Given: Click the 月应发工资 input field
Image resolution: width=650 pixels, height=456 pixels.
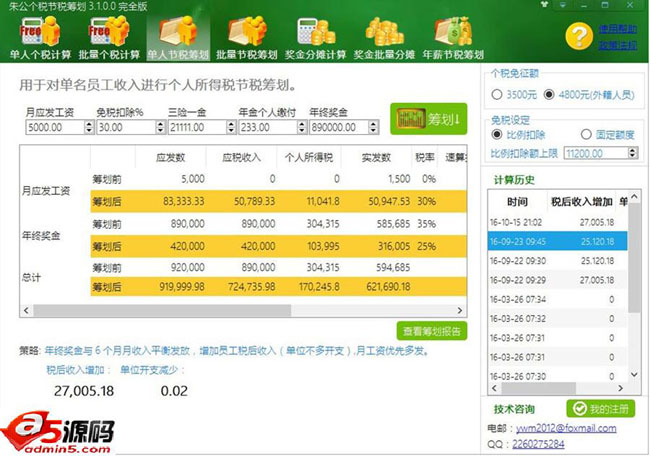Looking at the screenshot, I should (x=55, y=127).
